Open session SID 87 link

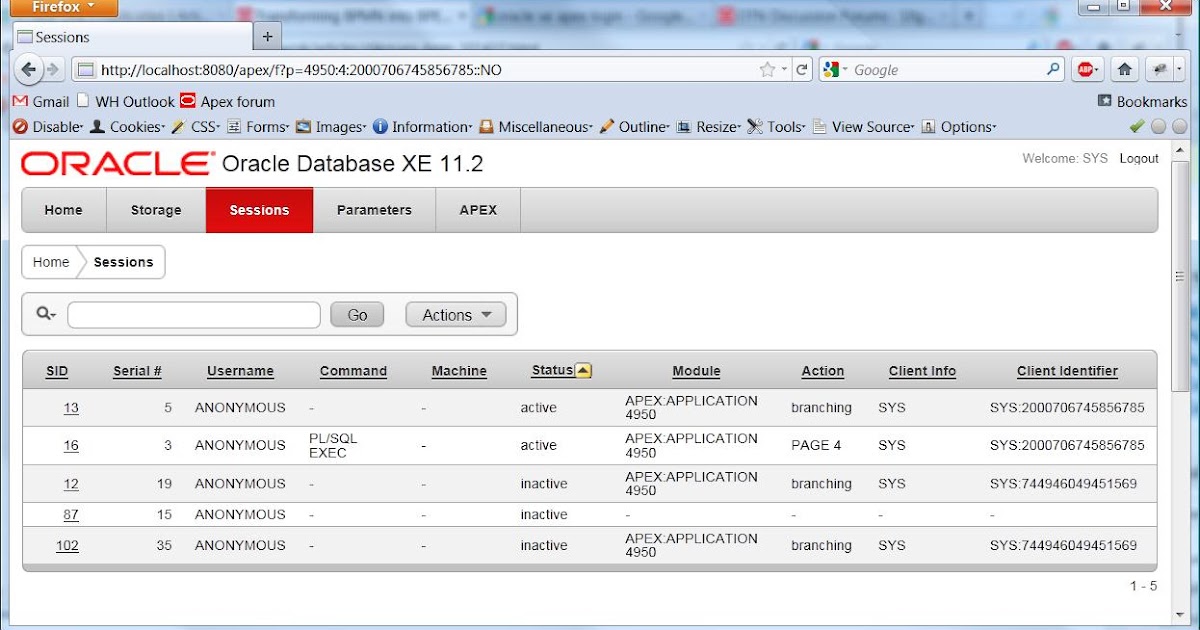(x=71, y=515)
